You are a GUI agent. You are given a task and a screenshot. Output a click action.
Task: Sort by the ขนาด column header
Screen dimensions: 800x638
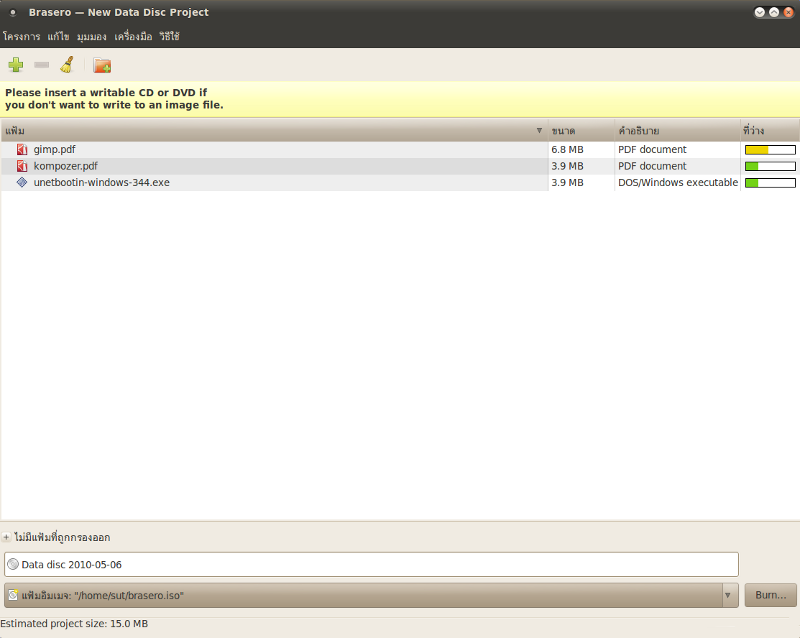(x=581, y=131)
